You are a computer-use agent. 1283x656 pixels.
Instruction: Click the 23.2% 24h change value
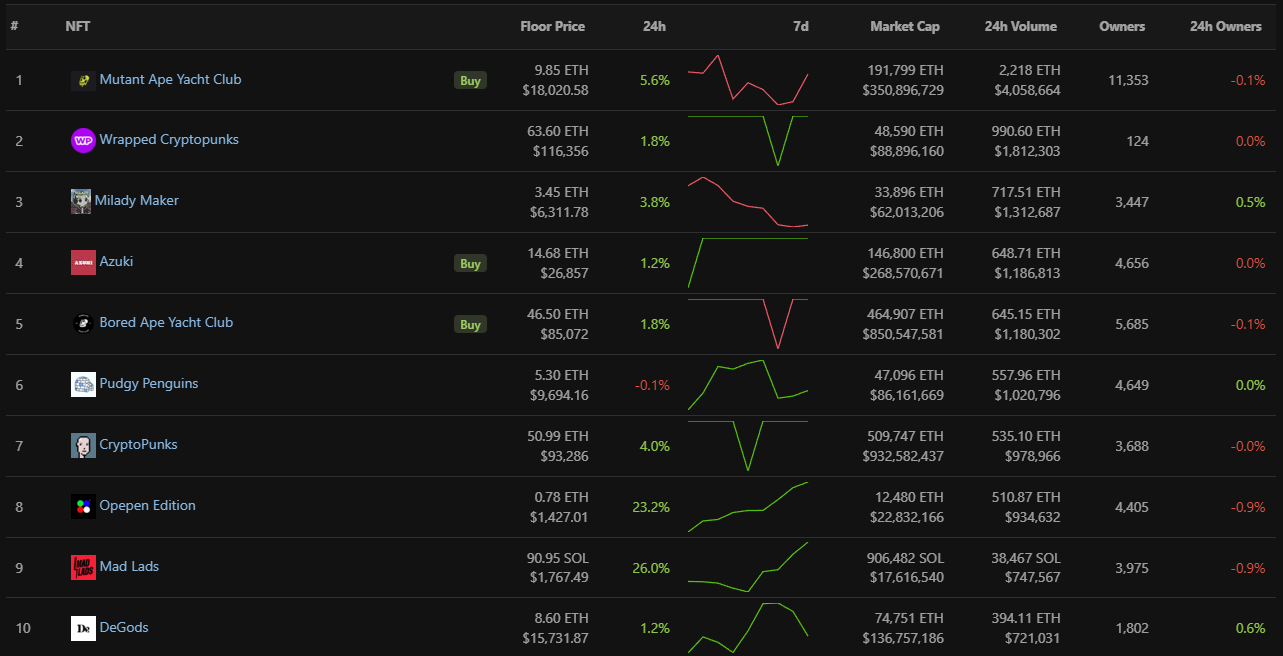pyautogui.click(x=651, y=507)
